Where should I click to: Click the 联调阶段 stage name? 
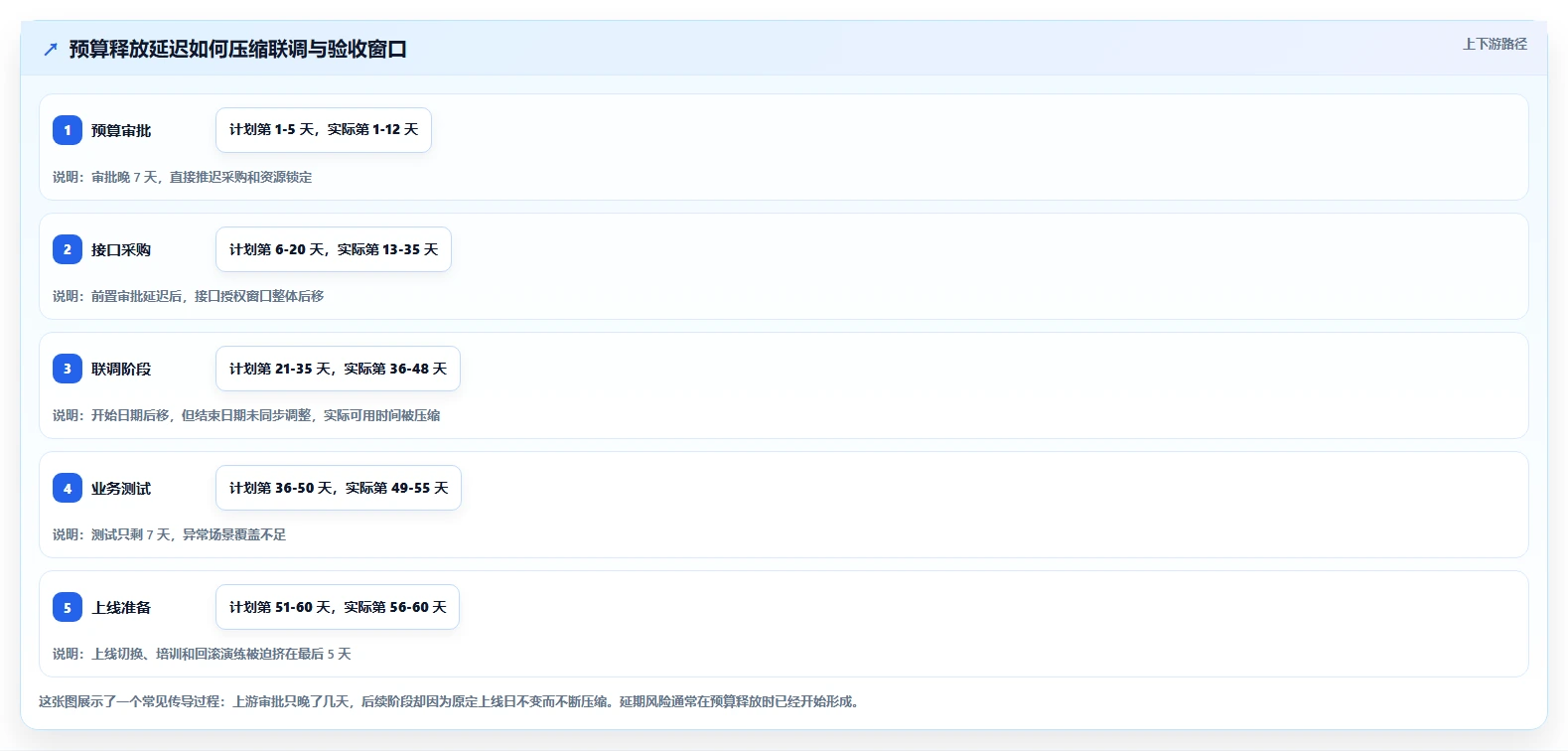click(121, 369)
